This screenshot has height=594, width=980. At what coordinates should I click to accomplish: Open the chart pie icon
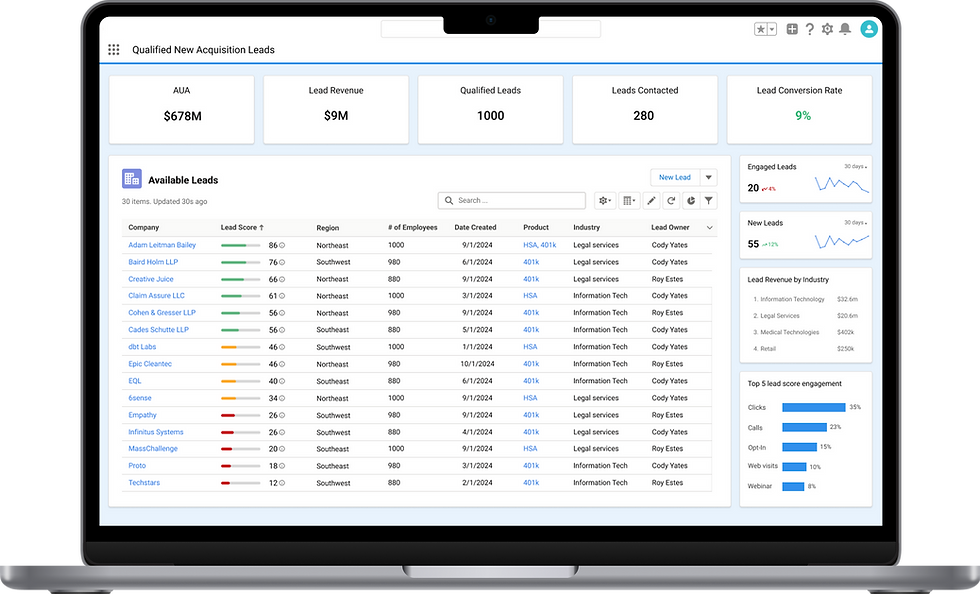coord(691,201)
